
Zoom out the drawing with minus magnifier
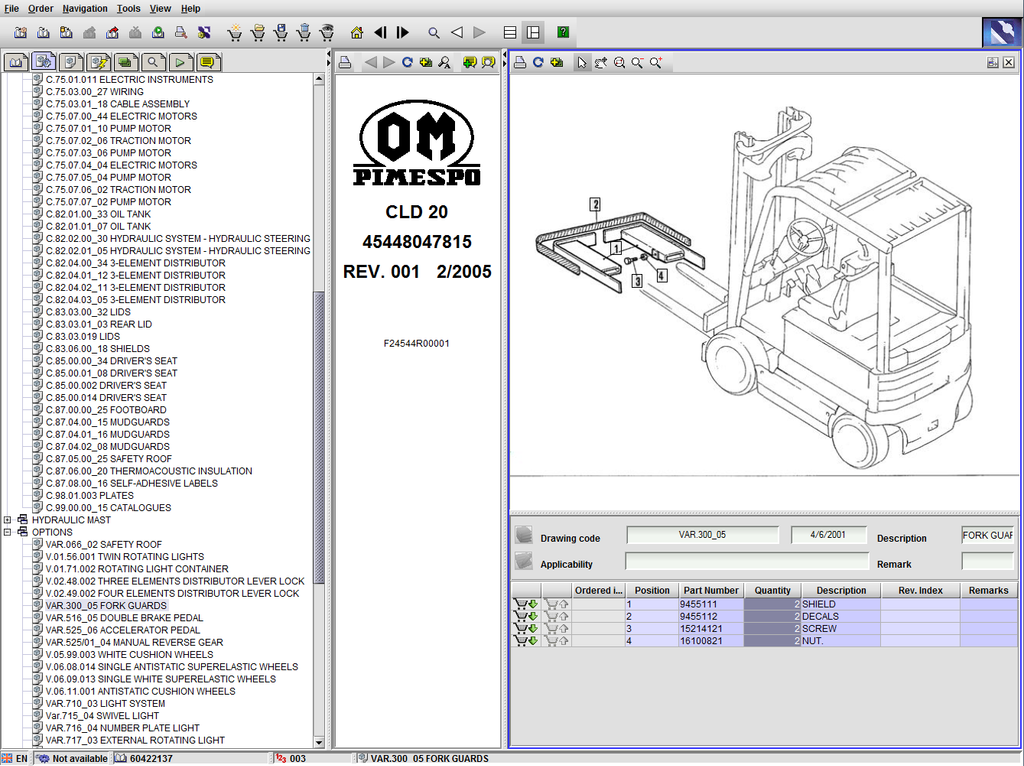pos(637,63)
